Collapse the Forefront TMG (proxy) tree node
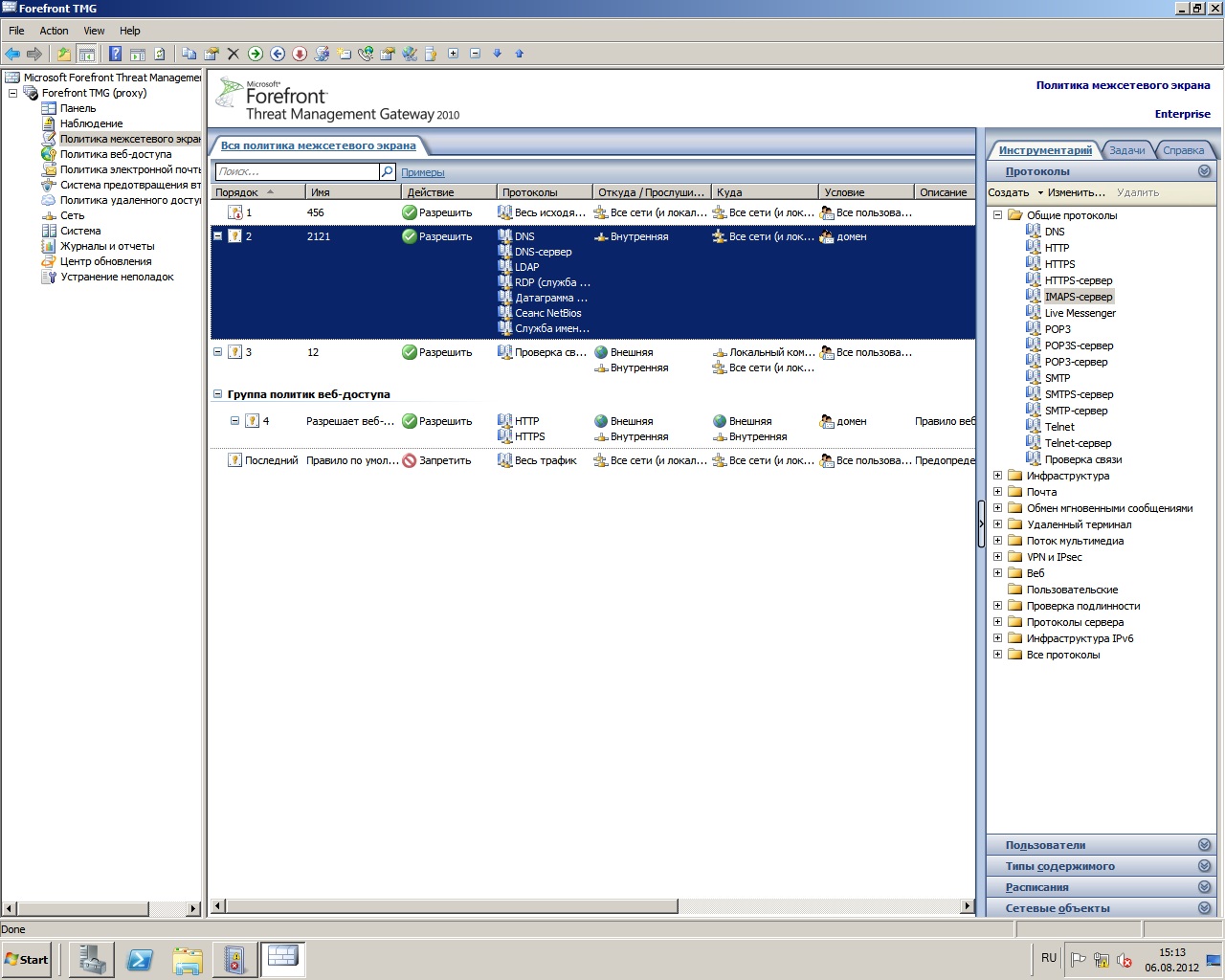This screenshot has width=1225, height=980. [x=13, y=93]
